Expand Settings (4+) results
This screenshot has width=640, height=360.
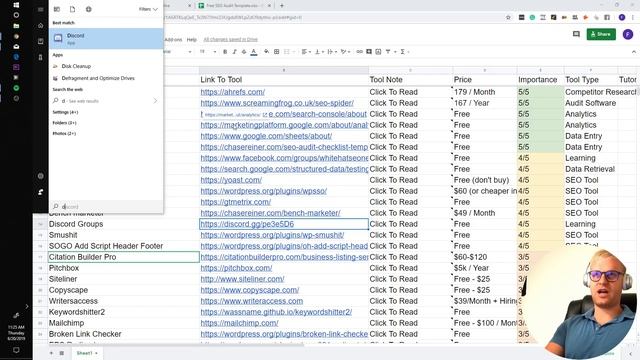coord(65,112)
